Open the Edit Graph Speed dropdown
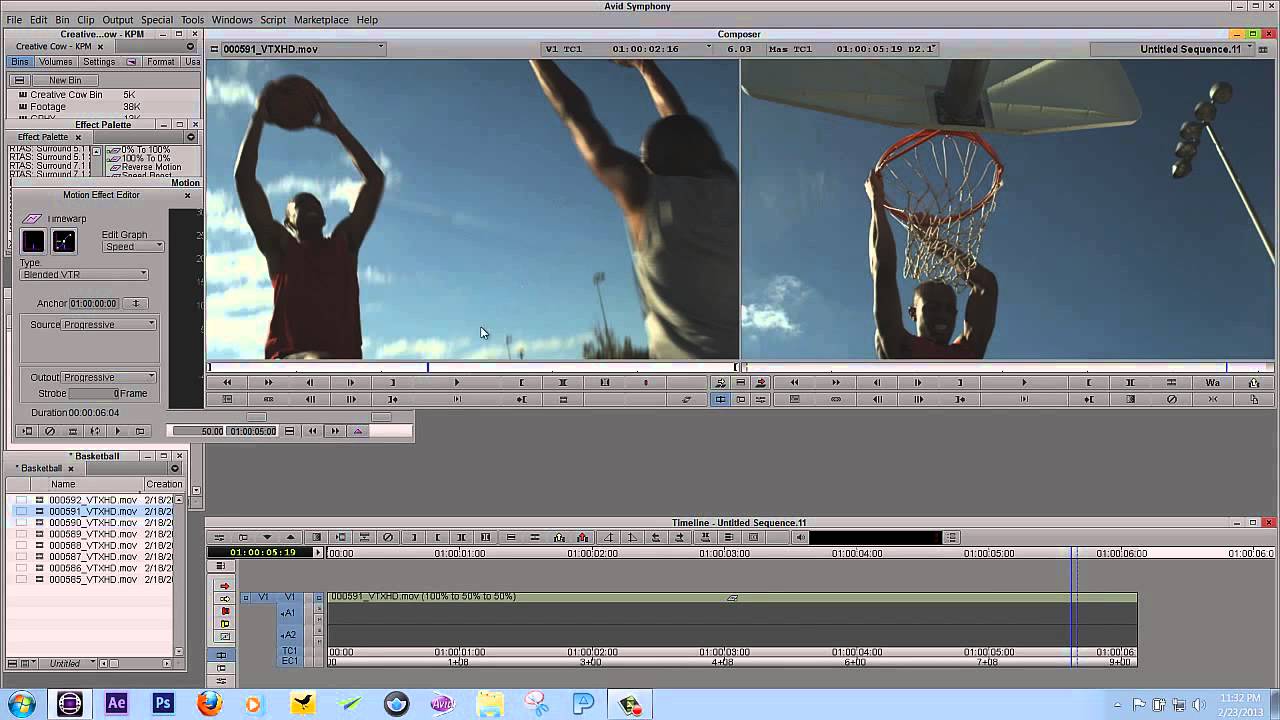Viewport: 1280px width, 720px height. tap(133, 246)
